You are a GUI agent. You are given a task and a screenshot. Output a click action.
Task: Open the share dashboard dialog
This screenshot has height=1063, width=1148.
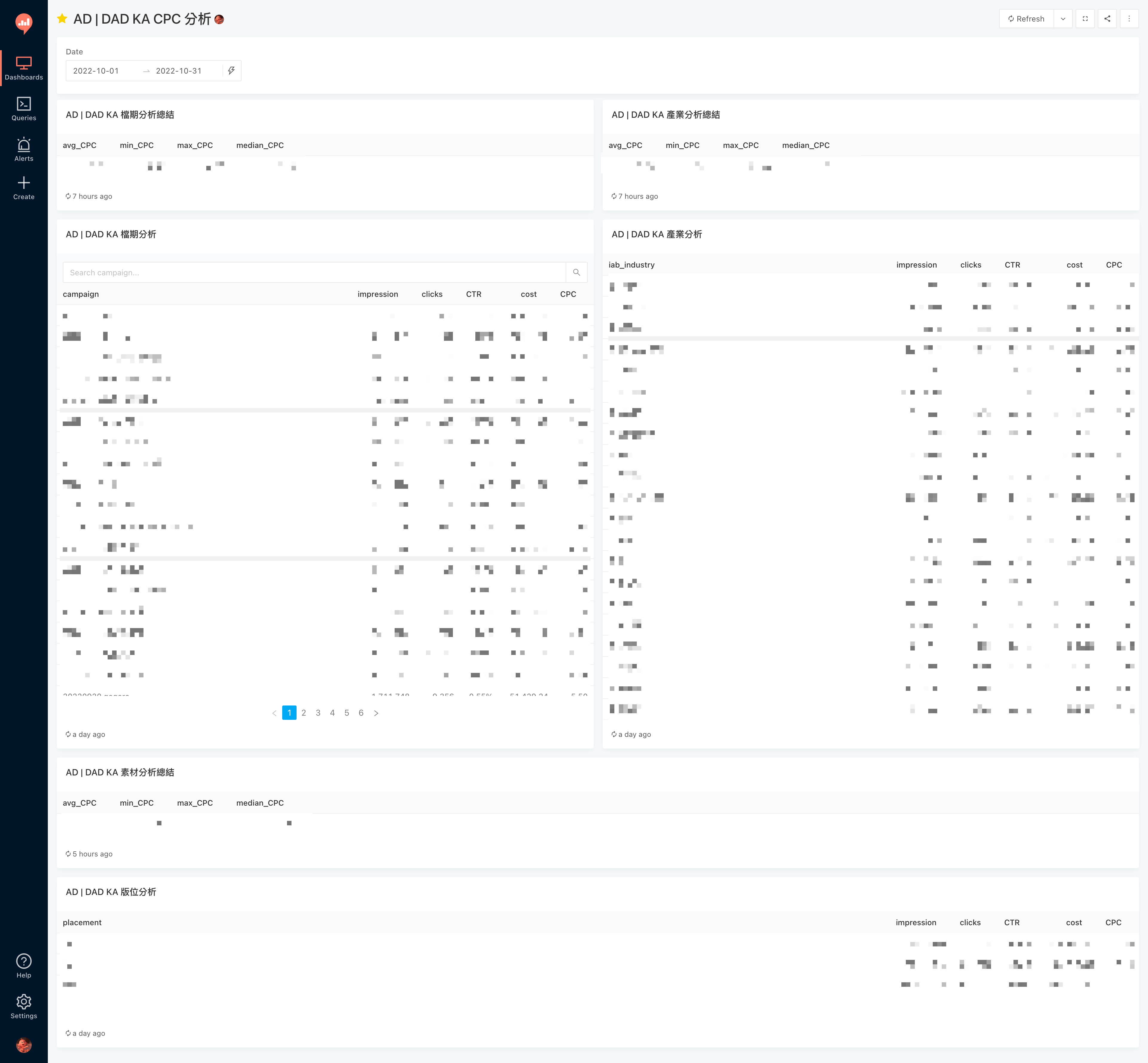point(1107,19)
